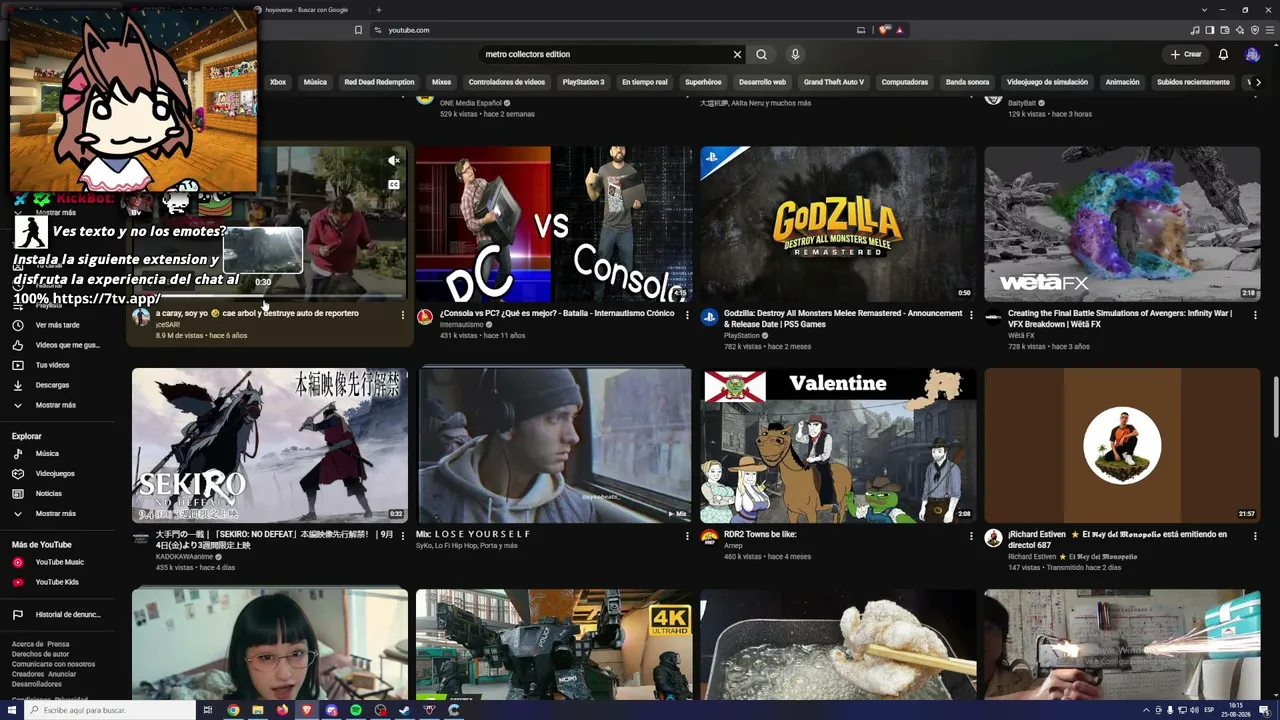Open the Brave VPN shield icon
The width and height of the screenshot is (1280, 720).
1255,30
